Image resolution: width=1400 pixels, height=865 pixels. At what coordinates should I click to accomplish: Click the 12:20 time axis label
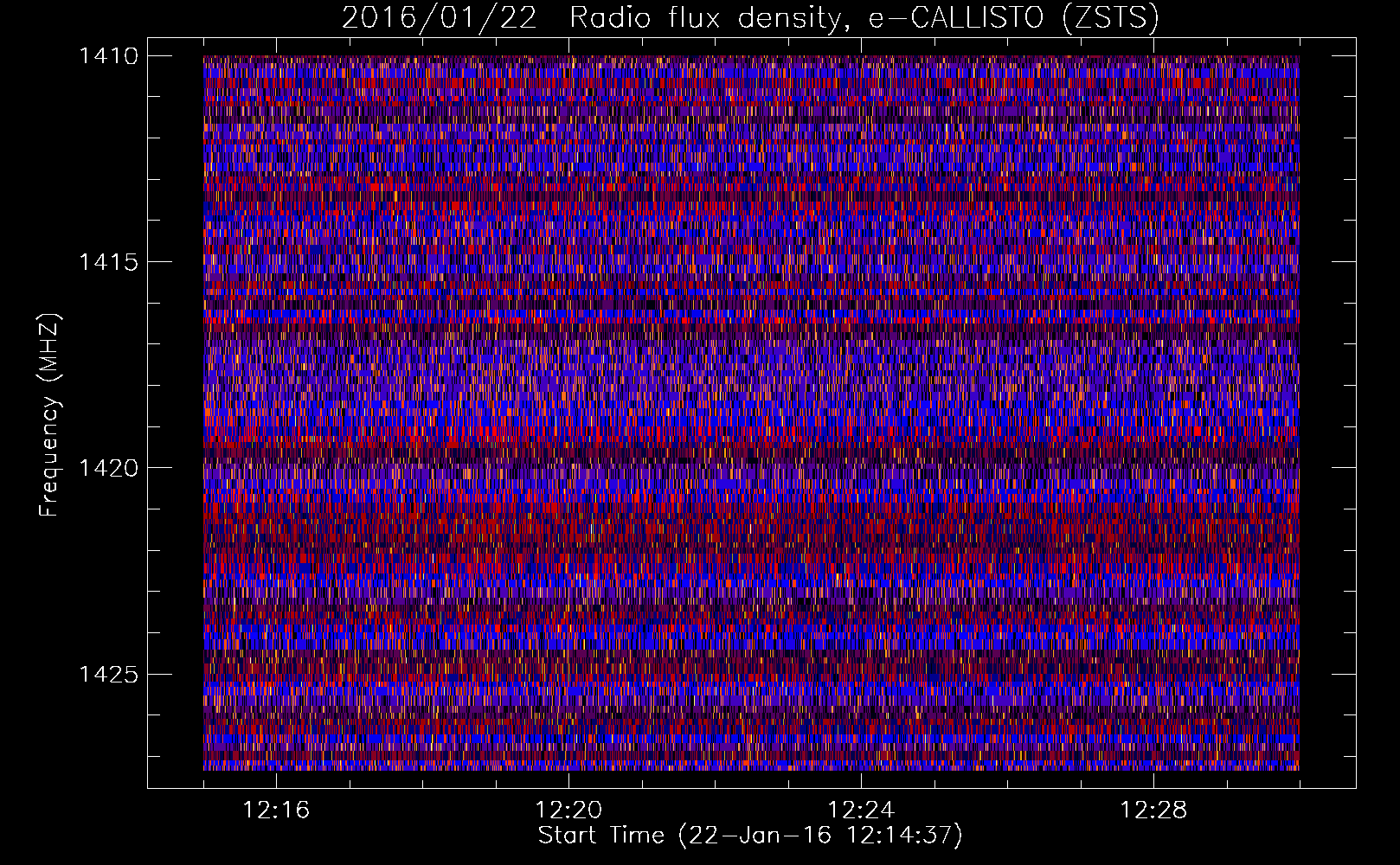(x=568, y=811)
